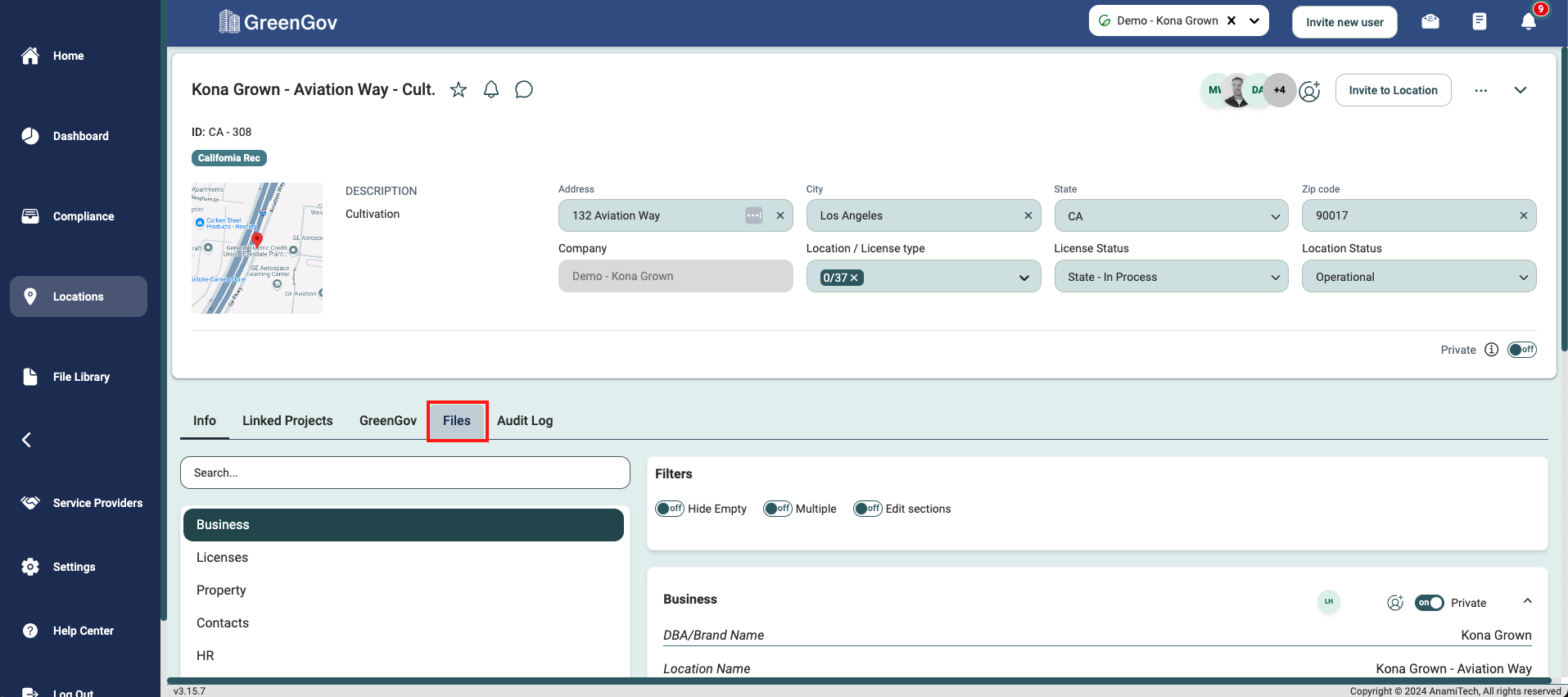The height and width of the screenshot is (697, 1568).
Task: Click the ID: CA - 308 text
Action: click(222, 132)
